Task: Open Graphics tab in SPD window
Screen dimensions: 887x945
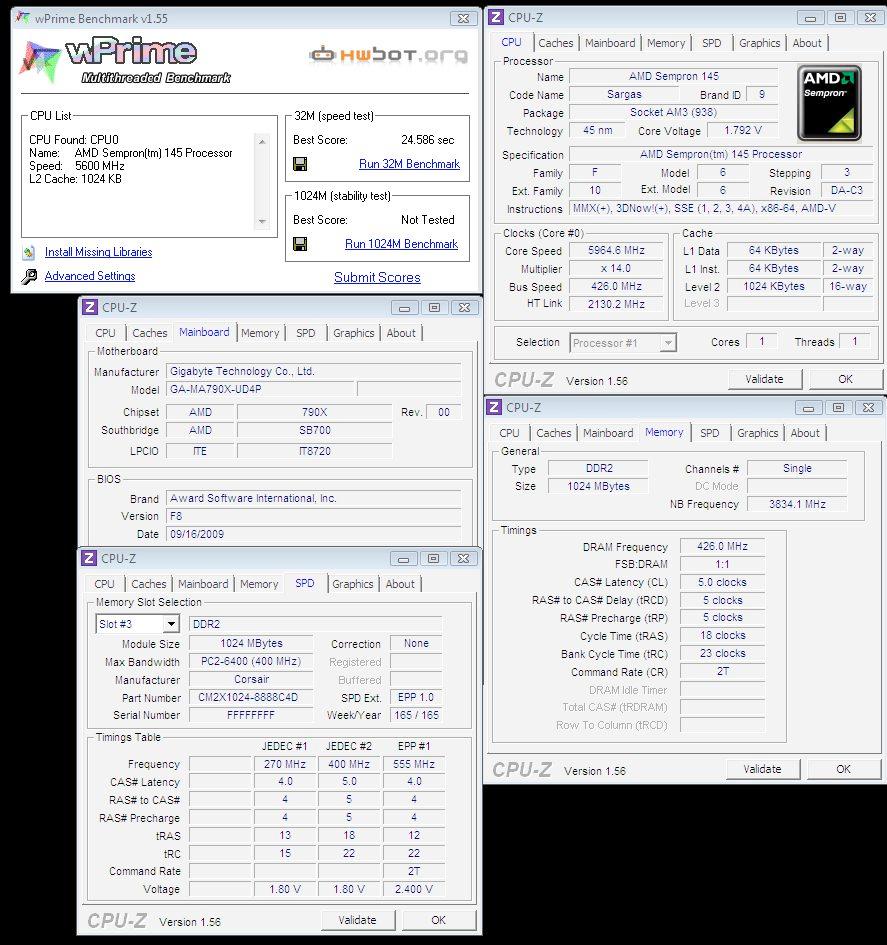Action: tap(353, 585)
